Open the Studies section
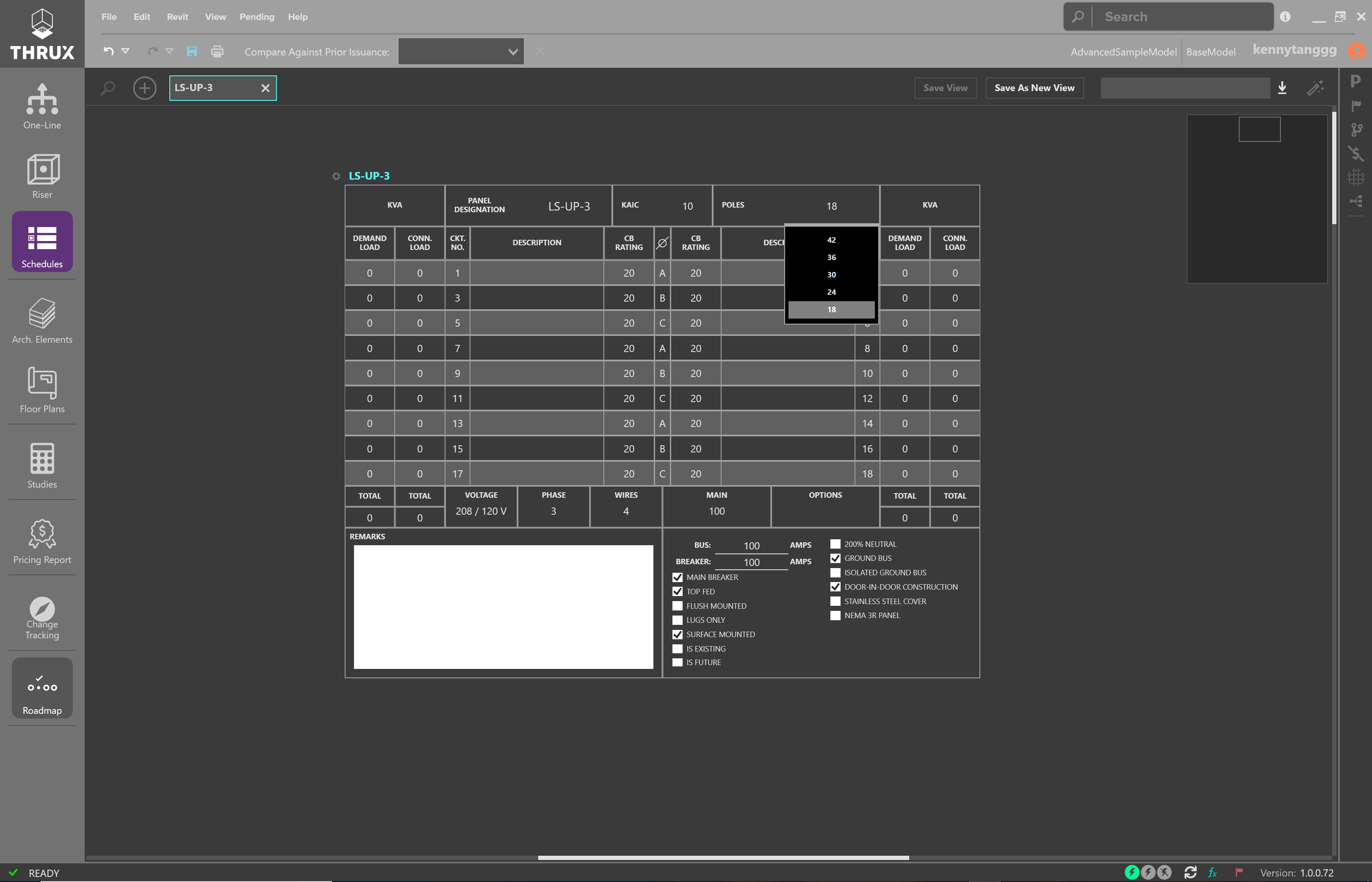The height and width of the screenshot is (882, 1372). tap(42, 465)
